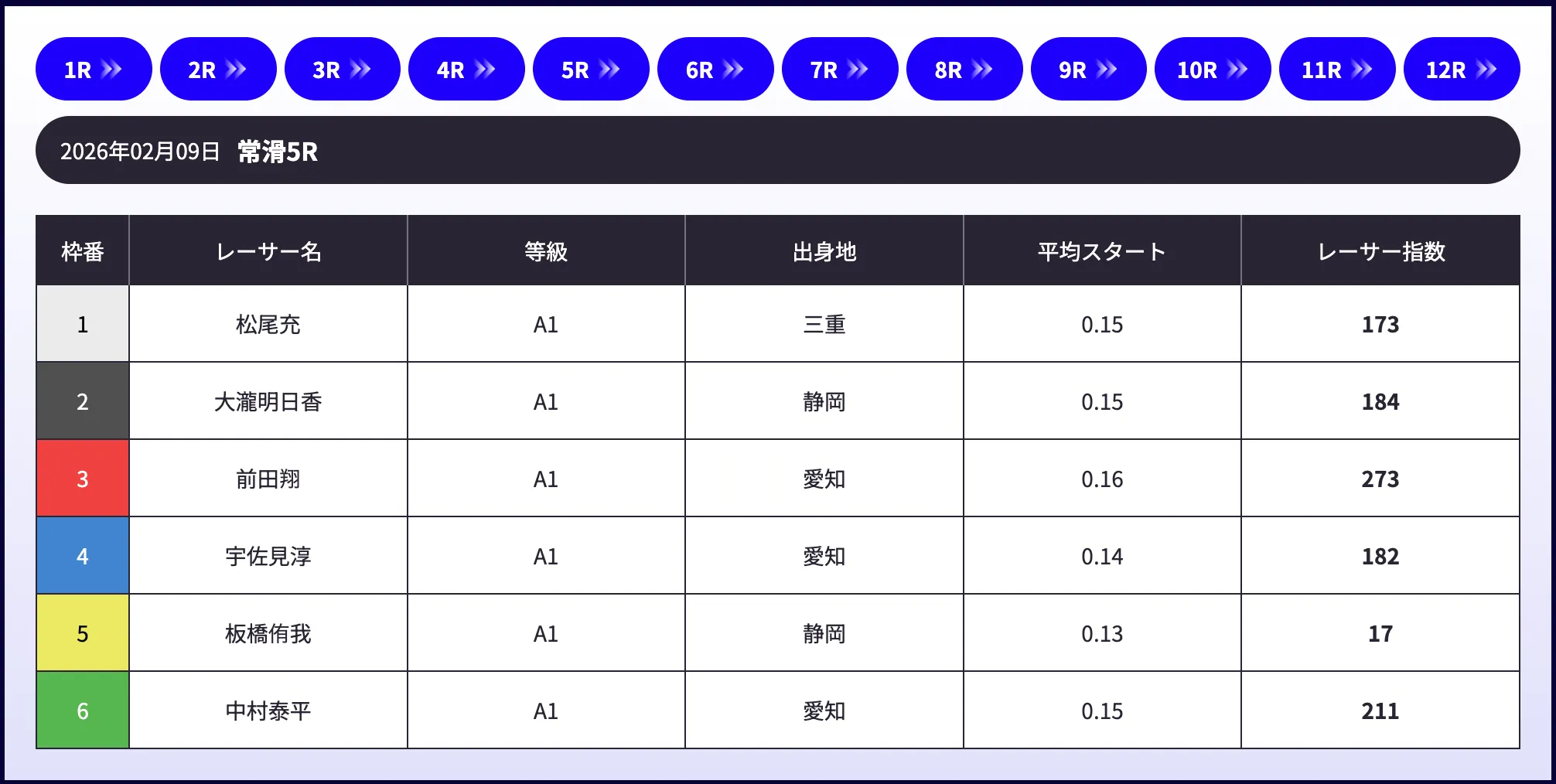Click the green lane 6 cell
The height and width of the screenshot is (784, 1556).
coord(83,711)
